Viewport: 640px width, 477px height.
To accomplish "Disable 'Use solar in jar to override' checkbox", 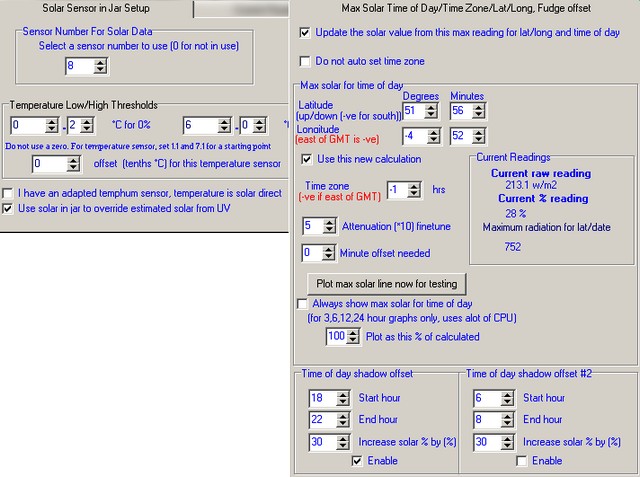I will click(x=9, y=209).
